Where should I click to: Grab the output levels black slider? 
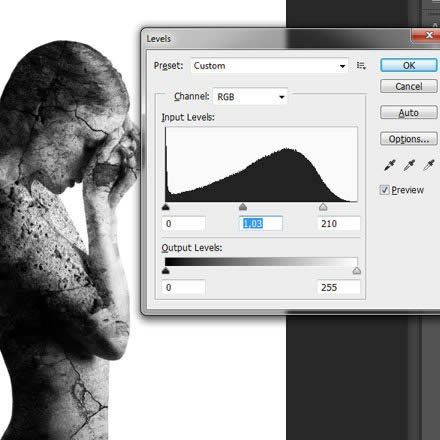point(166,271)
